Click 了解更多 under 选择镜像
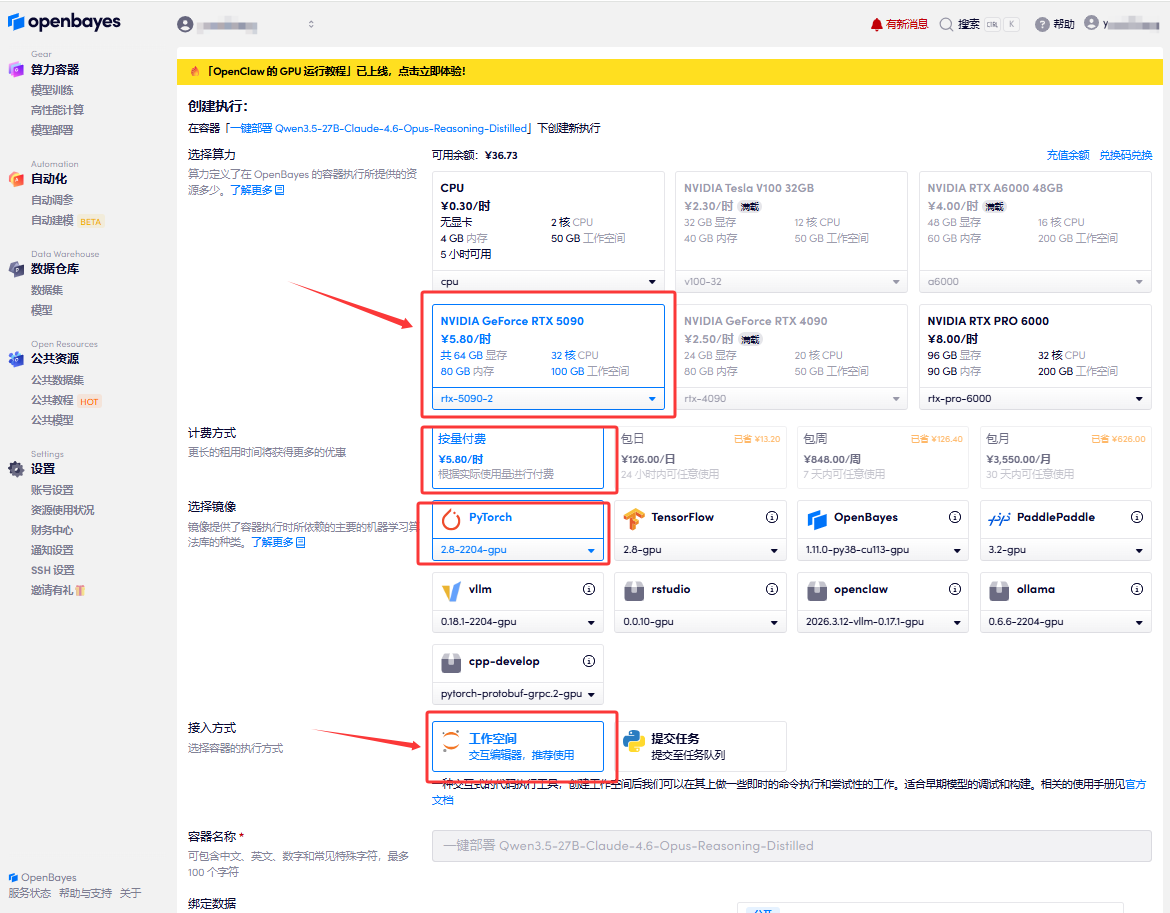This screenshot has width=1170, height=913. tap(278, 542)
